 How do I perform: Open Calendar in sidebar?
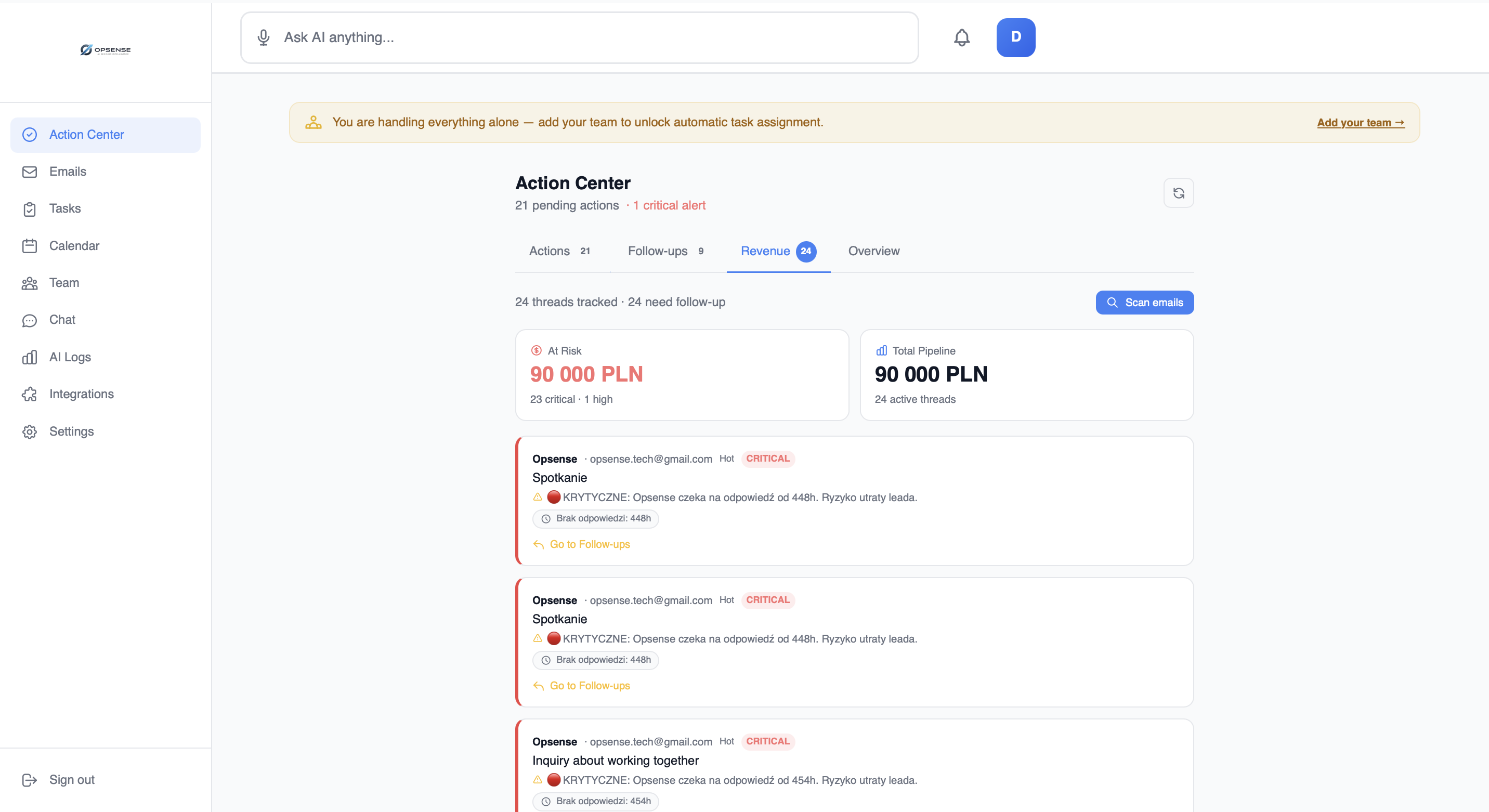point(74,246)
